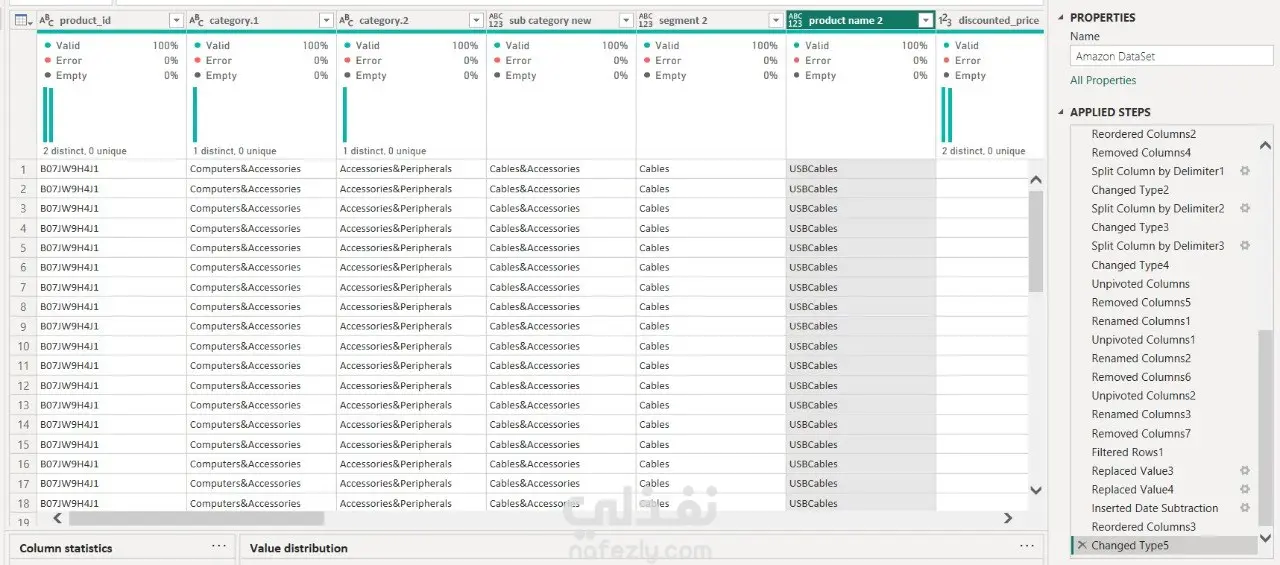The height and width of the screenshot is (565, 1280).
Task: Click Applied Steps list scroll up arrow
Action: pos(1265,146)
